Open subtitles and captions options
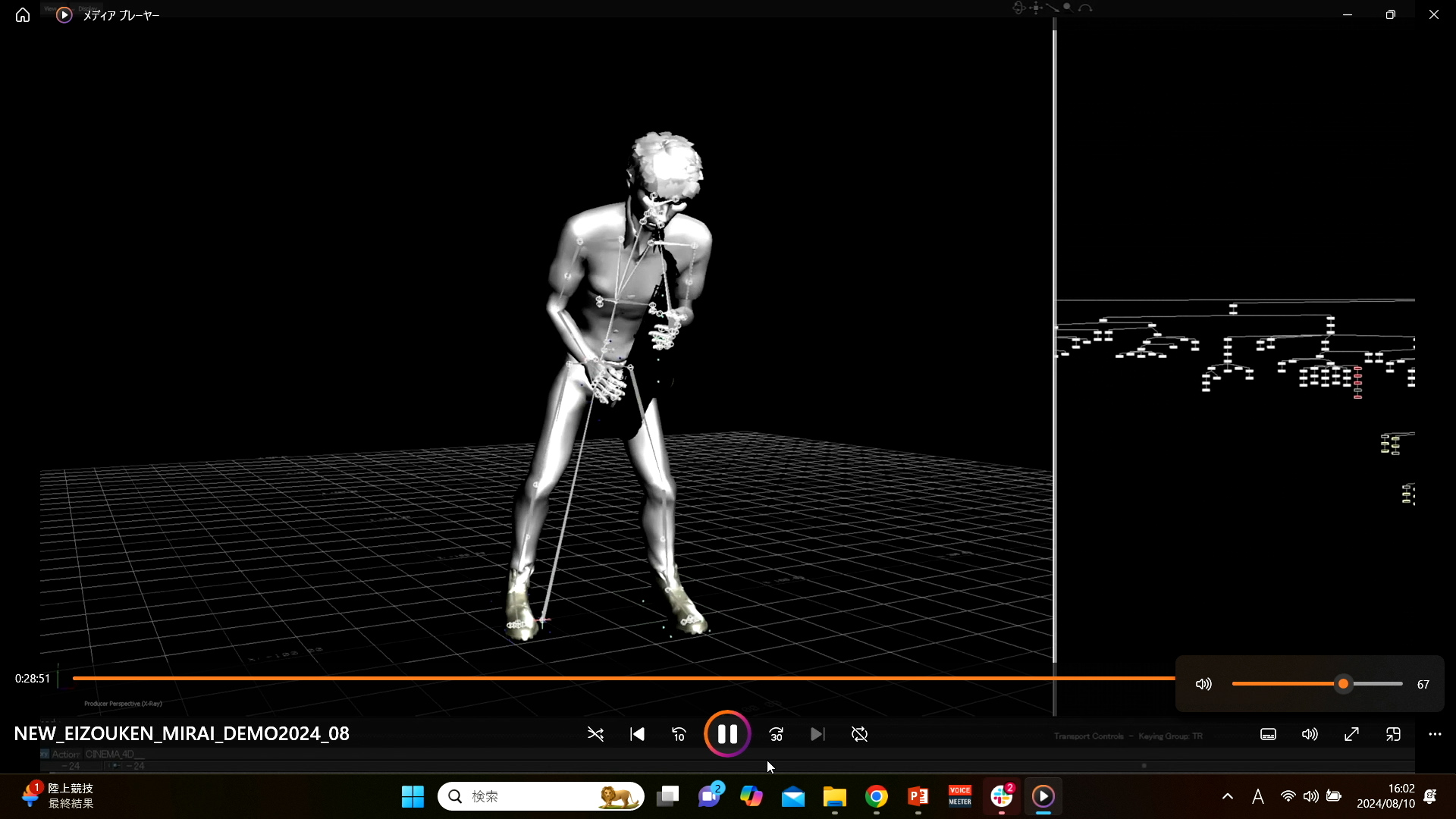The height and width of the screenshot is (819, 1456). (x=1268, y=734)
